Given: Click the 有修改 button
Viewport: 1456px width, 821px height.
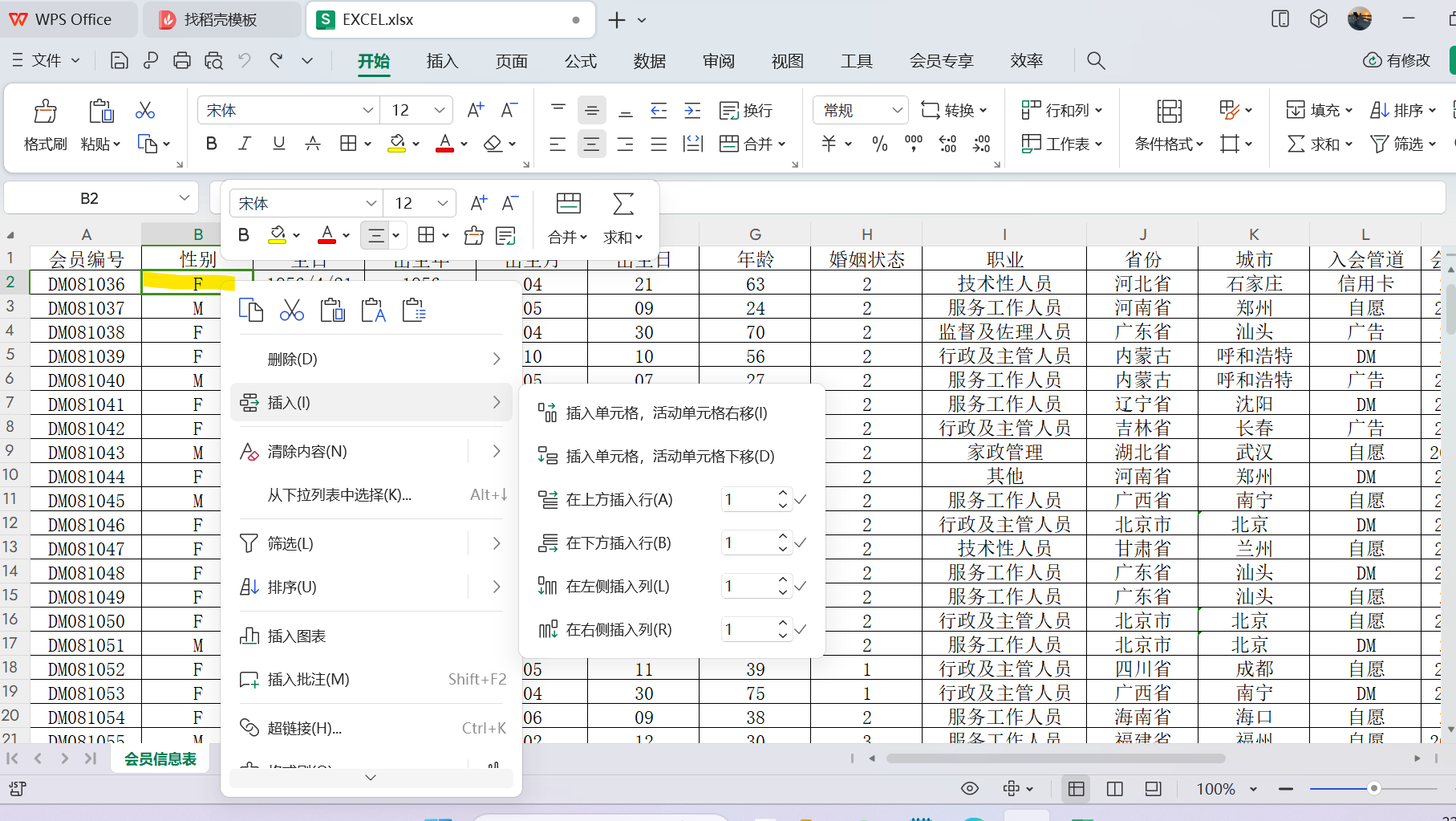Looking at the screenshot, I should point(1397,60).
